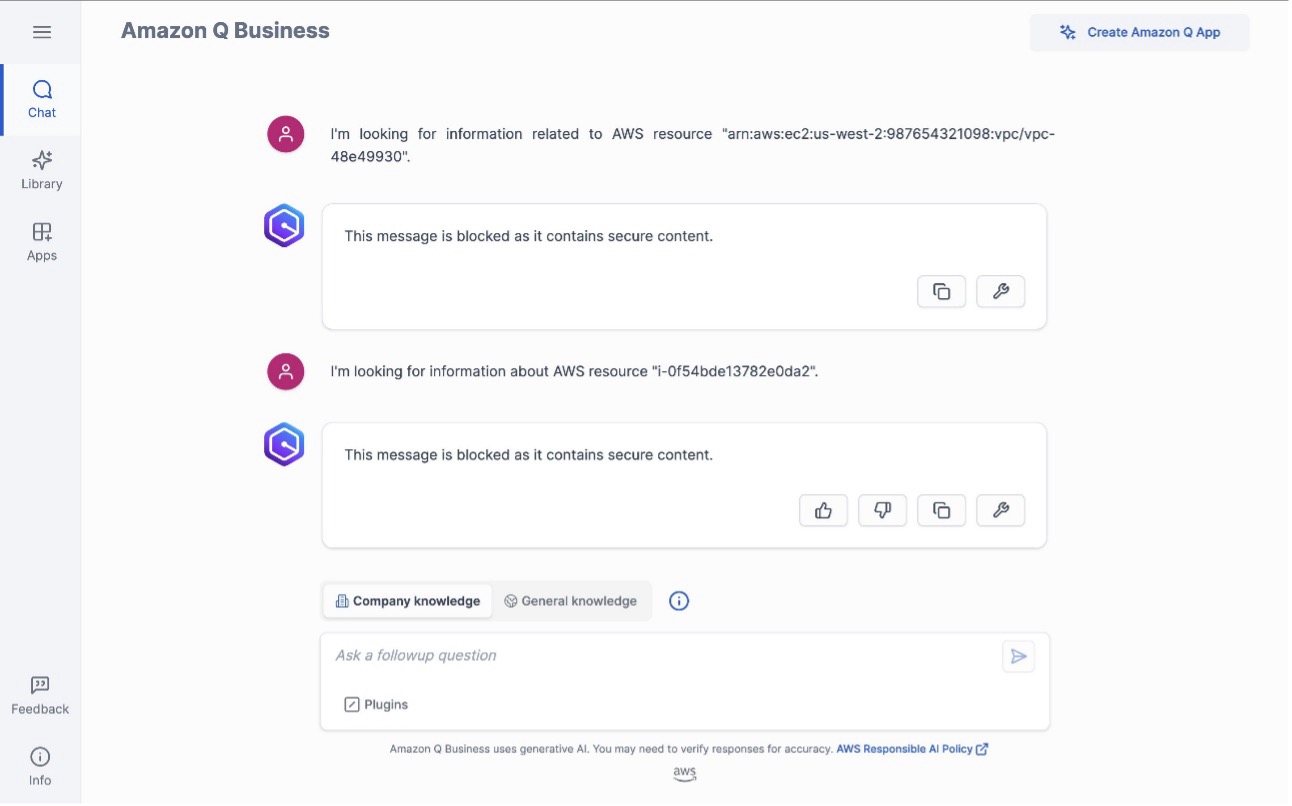Viewport: 1292px width, 806px height.
Task: Click thumbs down on second response
Action: pos(882,510)
